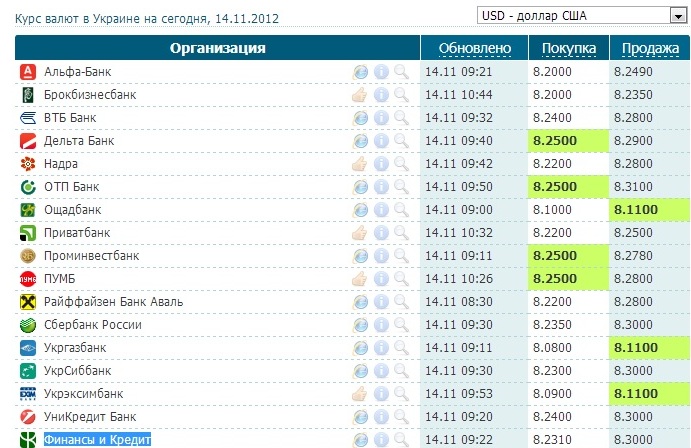Show info icon for Брокбизнесбанк
This screenshot has width=691, height=448.
(381, 95)
